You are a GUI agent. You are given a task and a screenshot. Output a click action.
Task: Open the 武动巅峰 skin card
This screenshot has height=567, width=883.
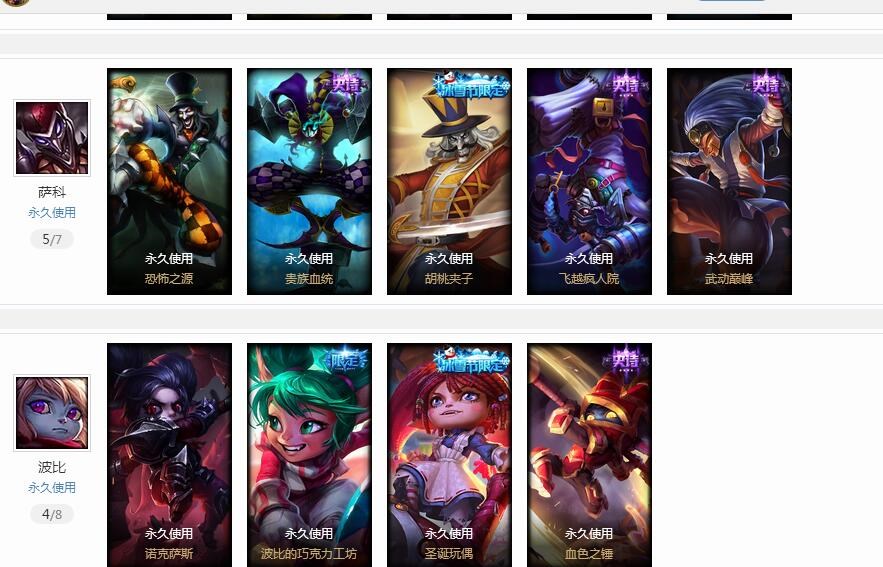[729, 181]
